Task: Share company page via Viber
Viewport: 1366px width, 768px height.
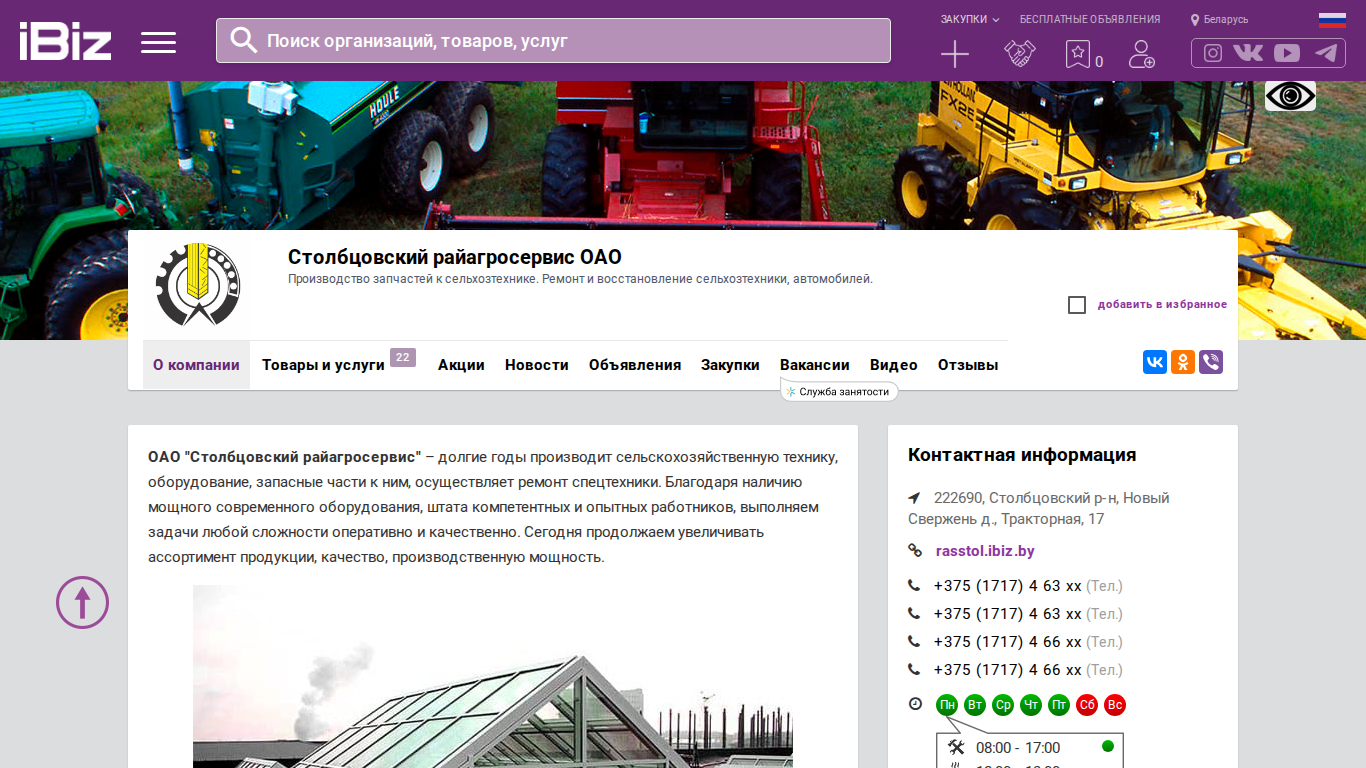Action: tap(1211, 362)
